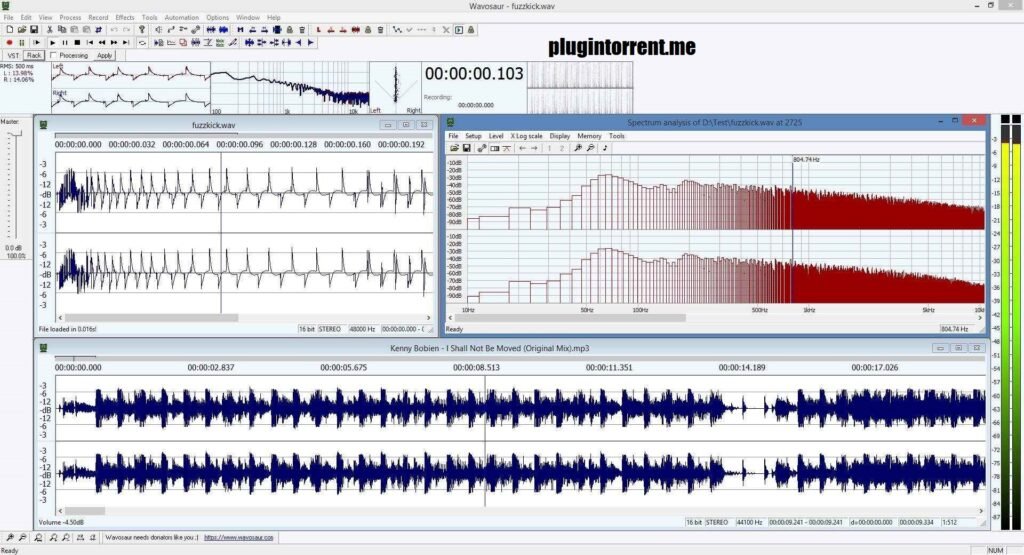Save the file using the floppy disk icon
Screen dimensions: 1024x555
(34, 29)
